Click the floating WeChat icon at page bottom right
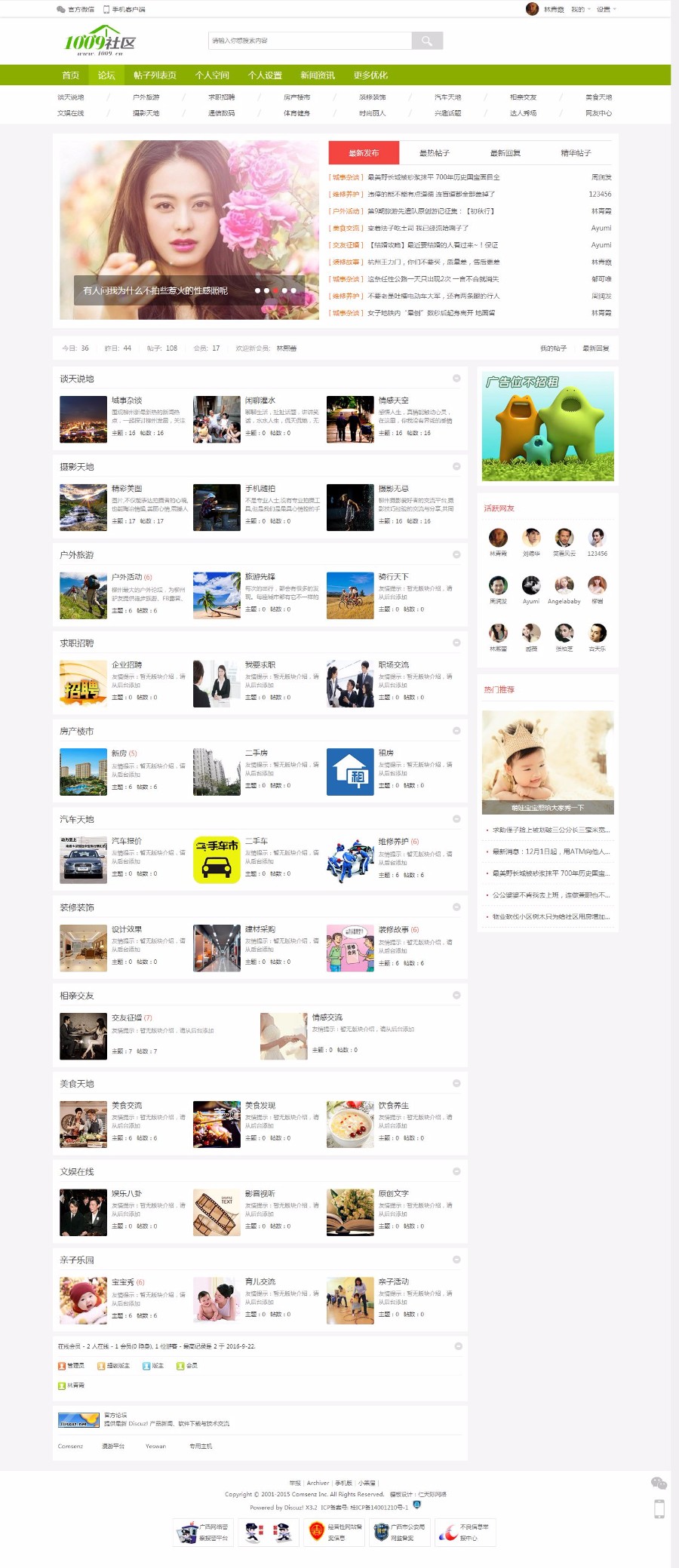This screenshot has width=679, height=1568. pos(659,1484)
